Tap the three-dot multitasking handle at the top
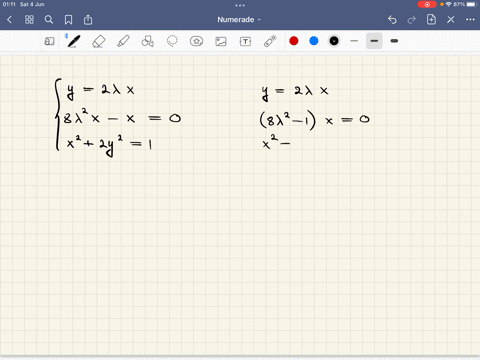Image resolution: width=480 pixels, height=360 pixels. [x=240, y=5]
